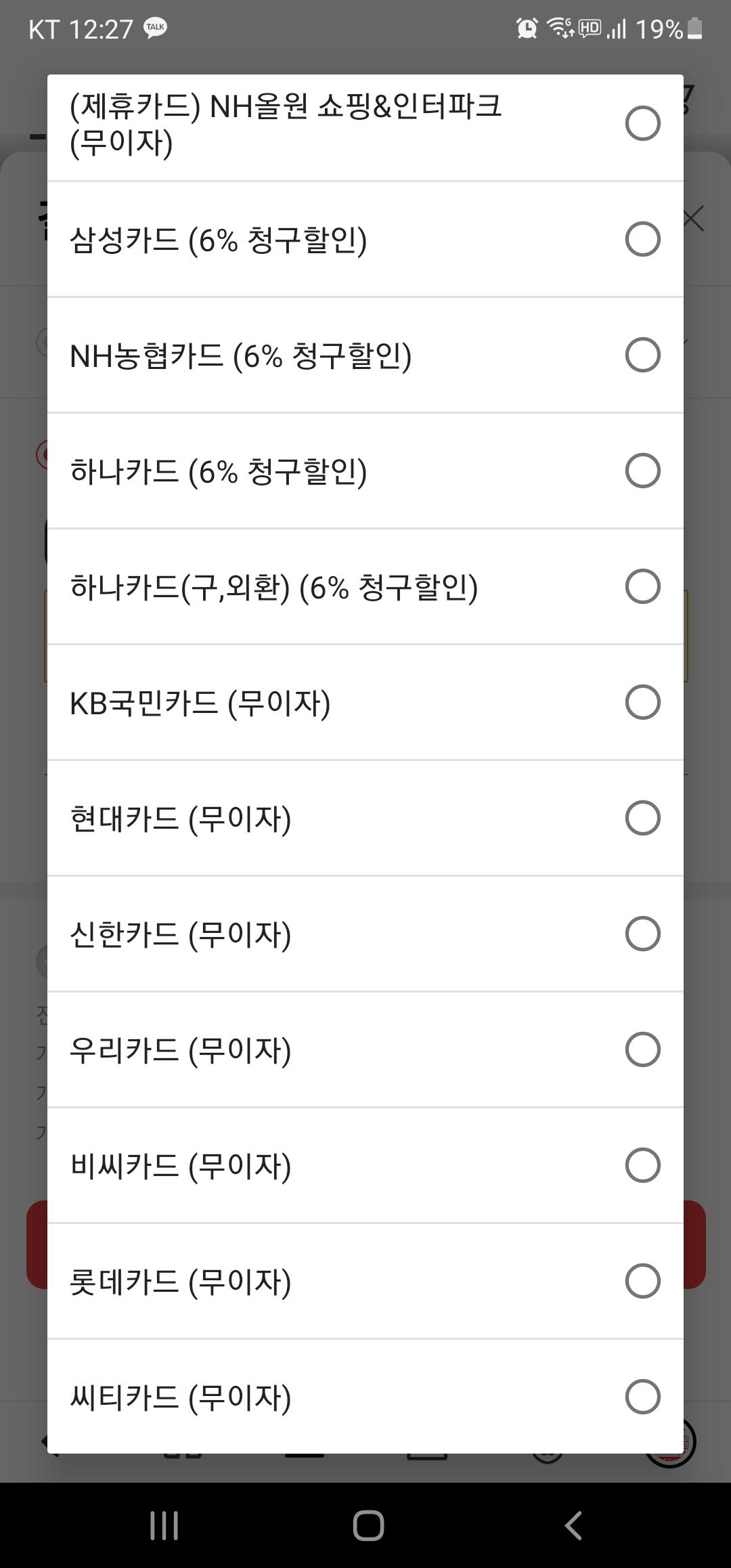
Task: Open recent apps with the navigation icon
Action: click(164, 1525)
